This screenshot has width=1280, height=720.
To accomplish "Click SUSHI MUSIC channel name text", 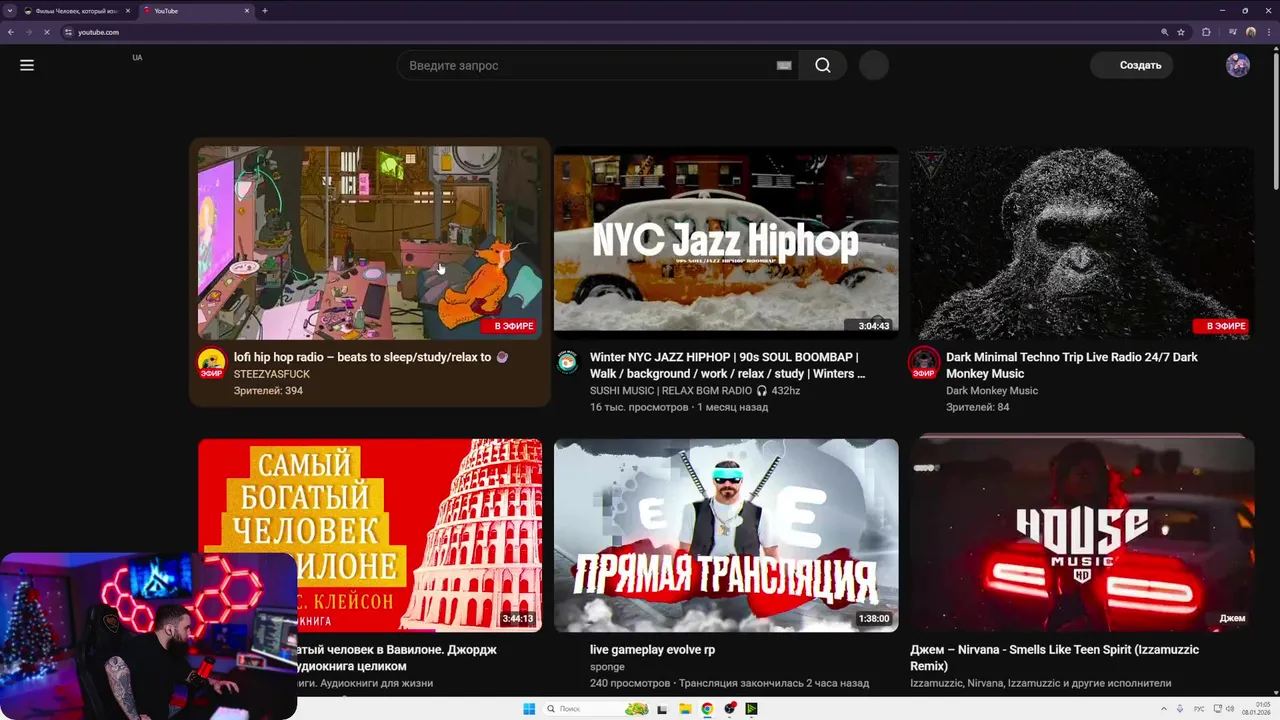I will point(695,391).
